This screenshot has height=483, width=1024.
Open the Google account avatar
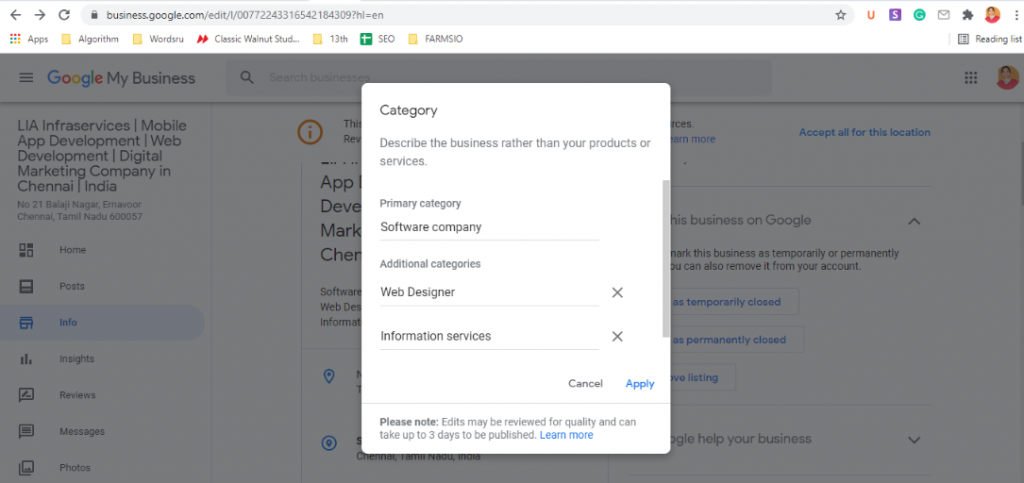[1008, 78]
